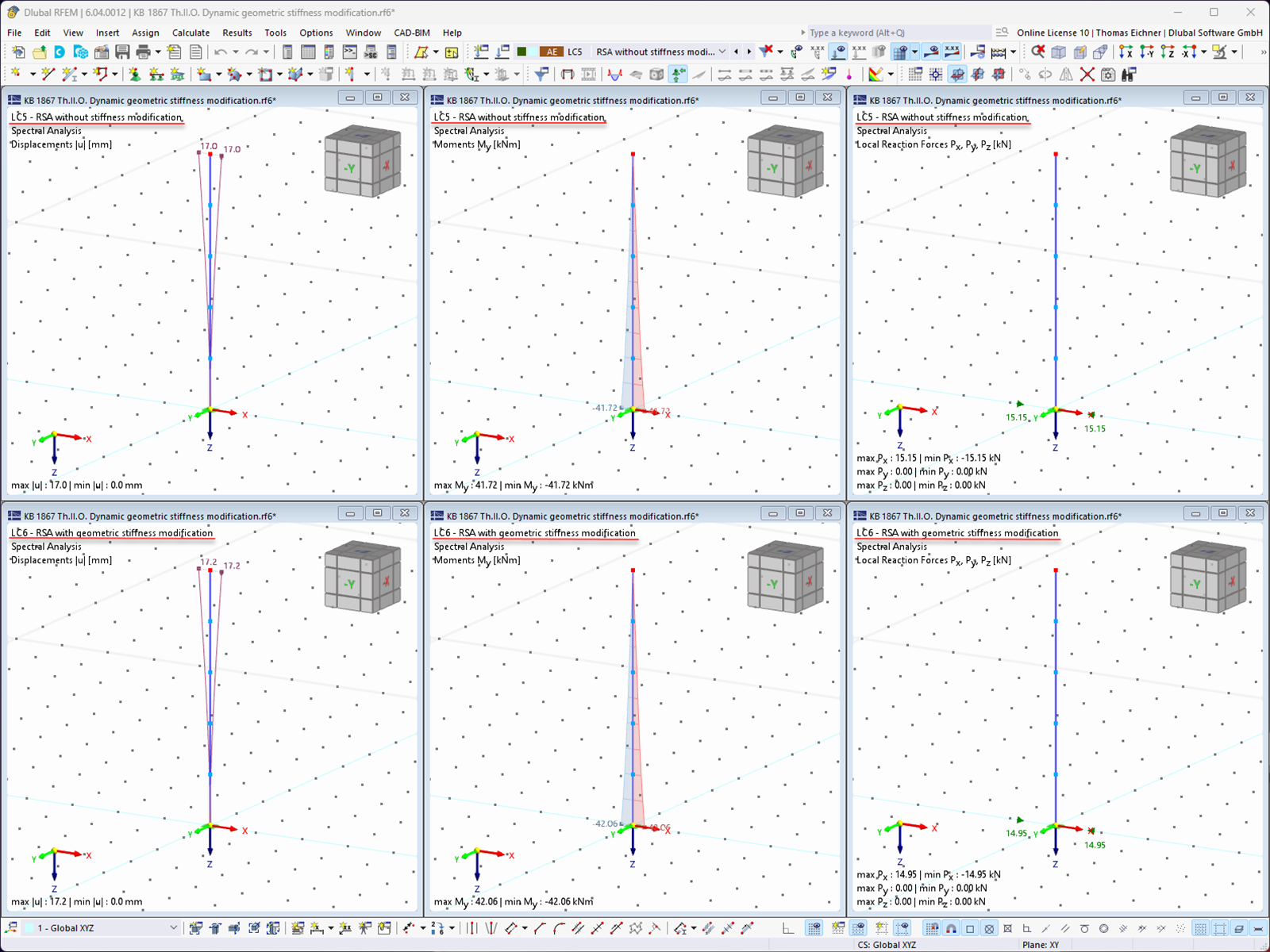
Task: Click the view in Z direction icon
Action: click(1168, 52)
